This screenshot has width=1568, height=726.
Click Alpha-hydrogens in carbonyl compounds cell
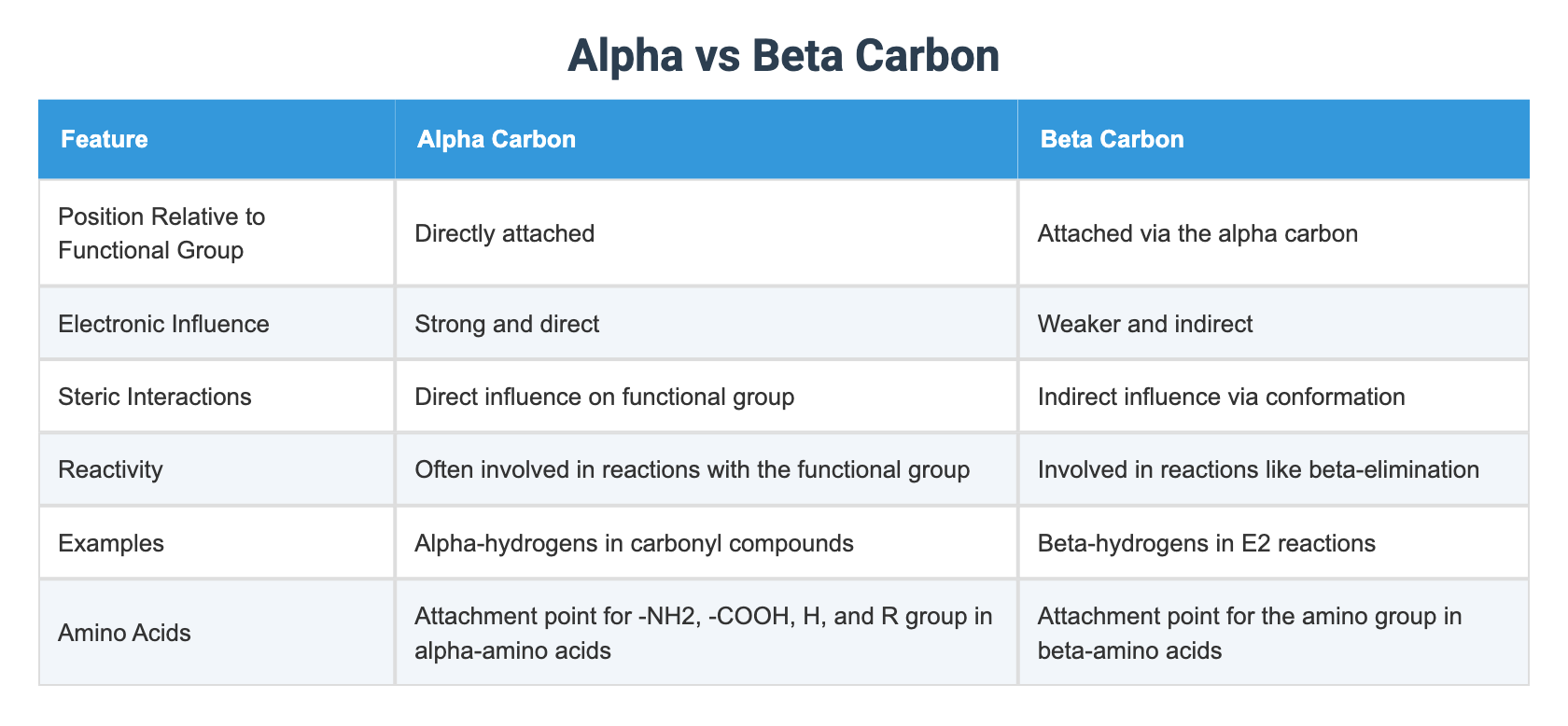707,542
